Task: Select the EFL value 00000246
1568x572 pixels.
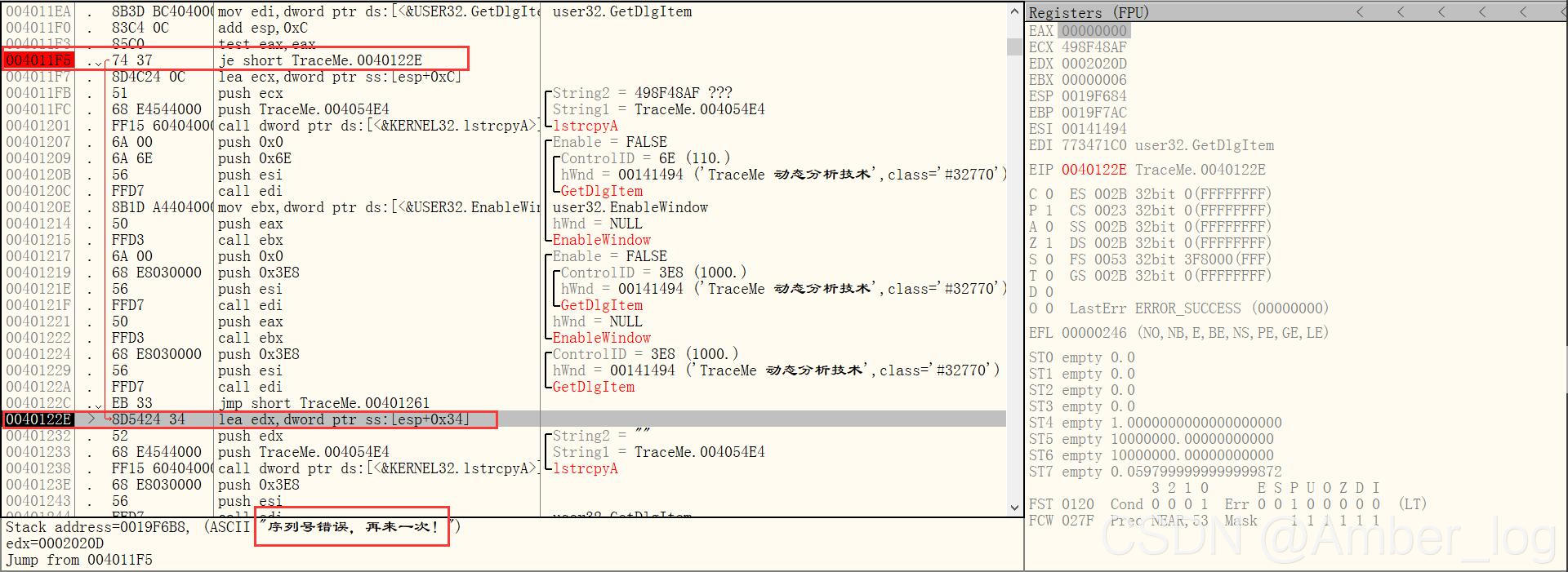Action: click(x=1094, y=333)
